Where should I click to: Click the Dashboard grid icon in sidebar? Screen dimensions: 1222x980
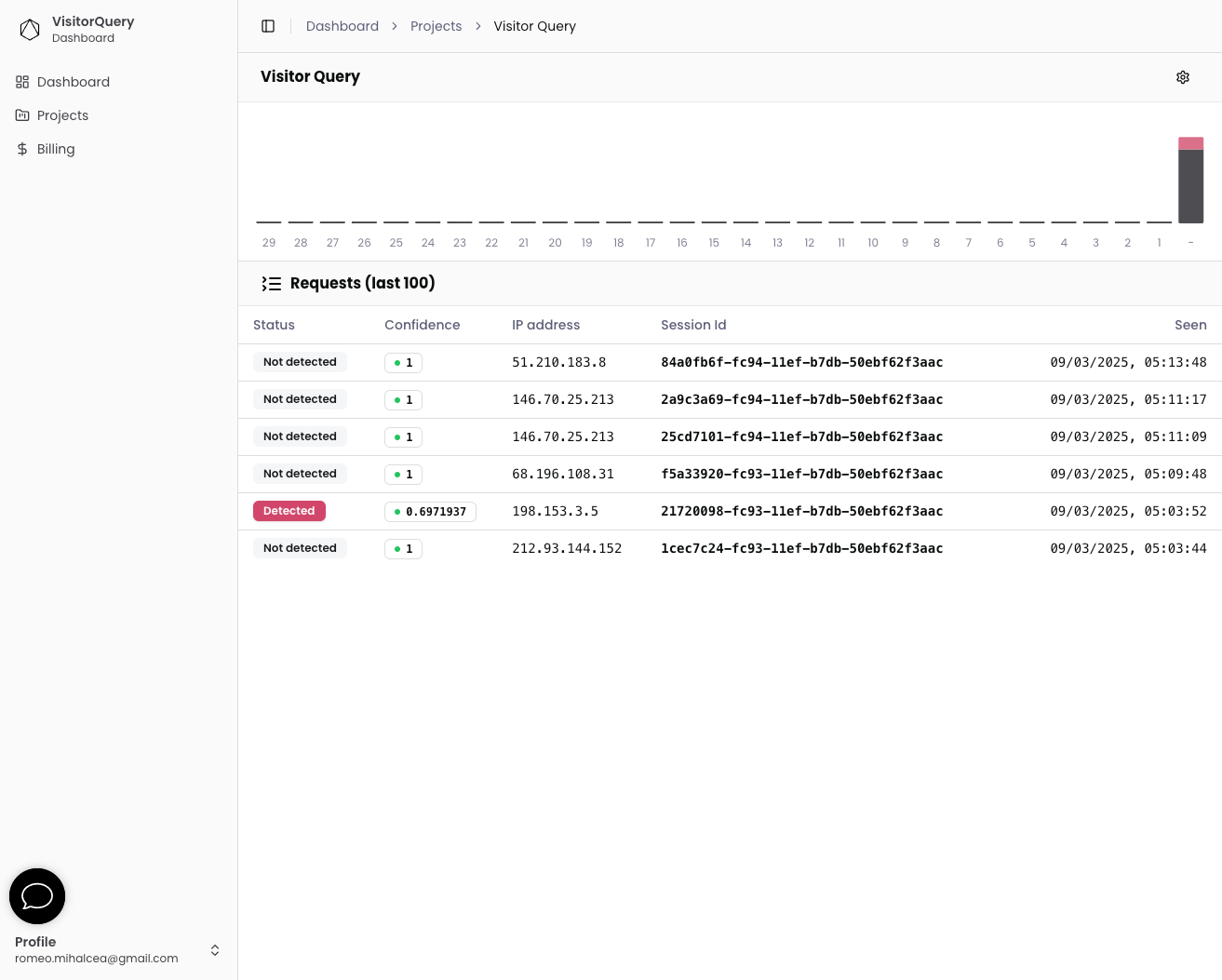point(22,82)
